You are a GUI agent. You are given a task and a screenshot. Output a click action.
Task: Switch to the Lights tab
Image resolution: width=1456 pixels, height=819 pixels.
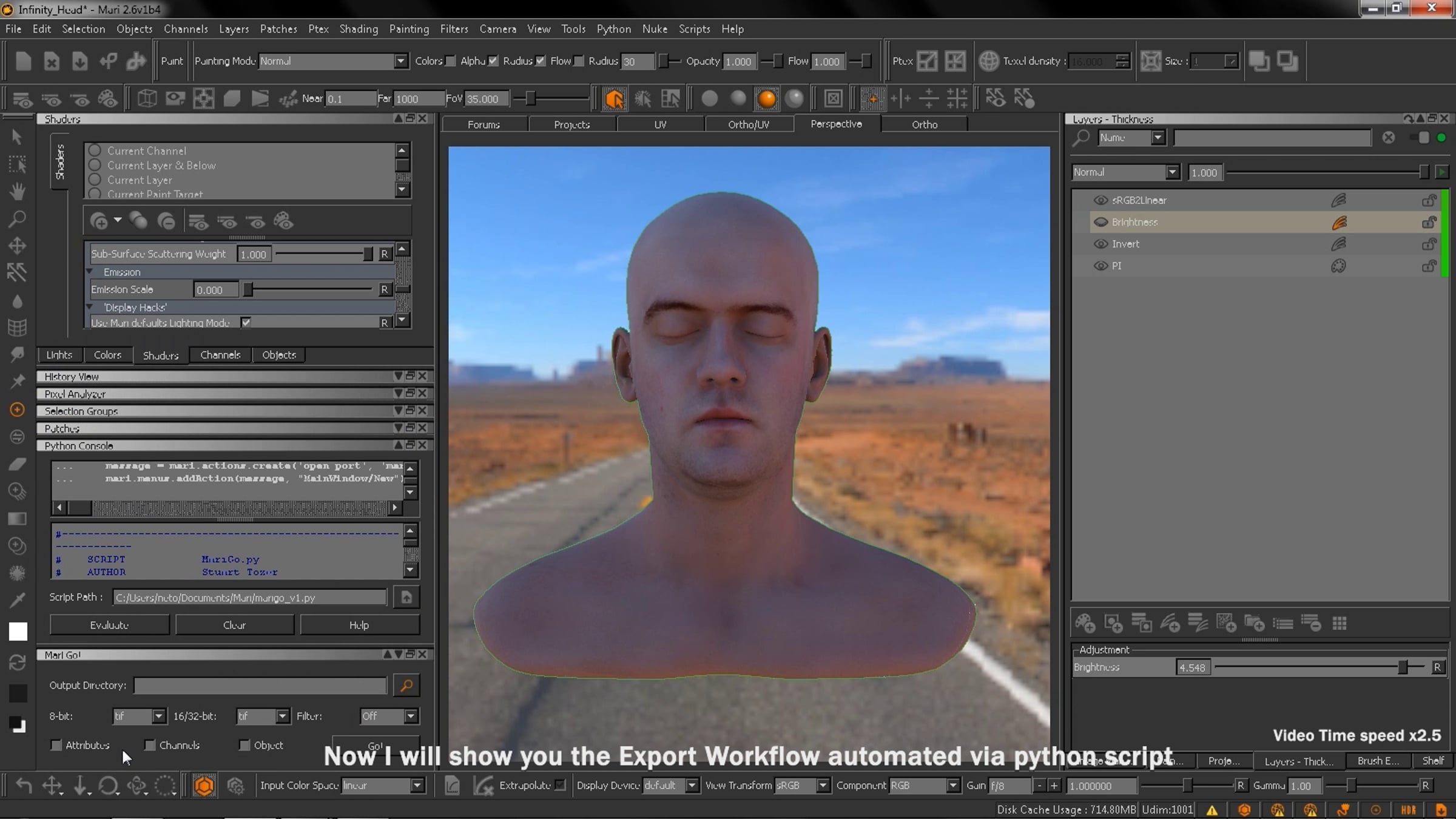(59, 355)
